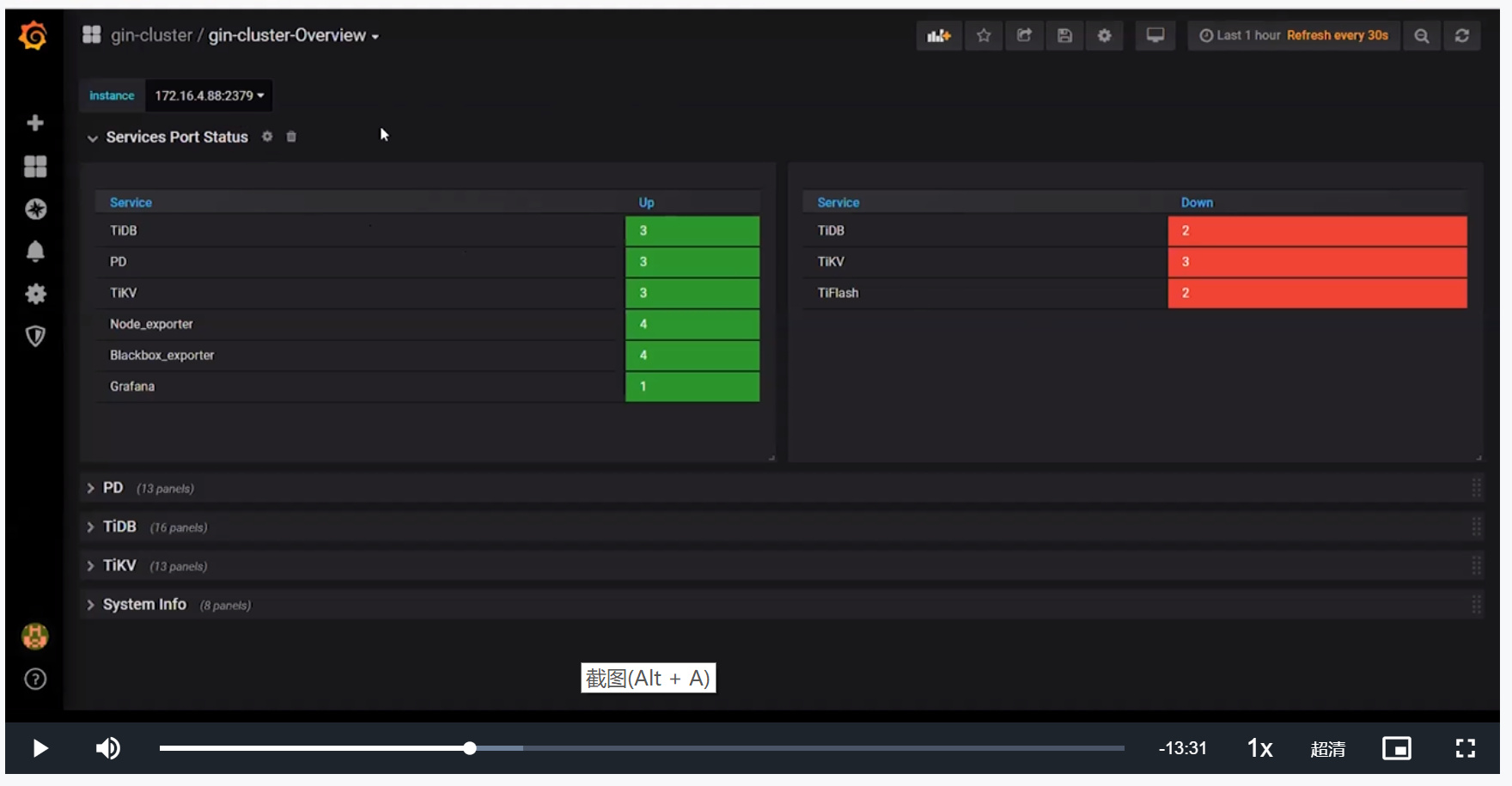Collapse the Services Port Status row

[92, 137]
